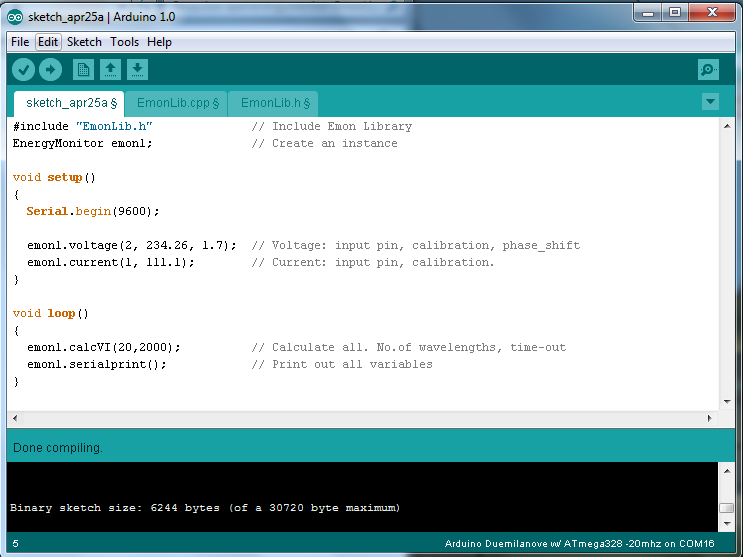Switch to the EmonLib.h tab
The width and height of the screenshot is (743, 557).
point(273,103)
